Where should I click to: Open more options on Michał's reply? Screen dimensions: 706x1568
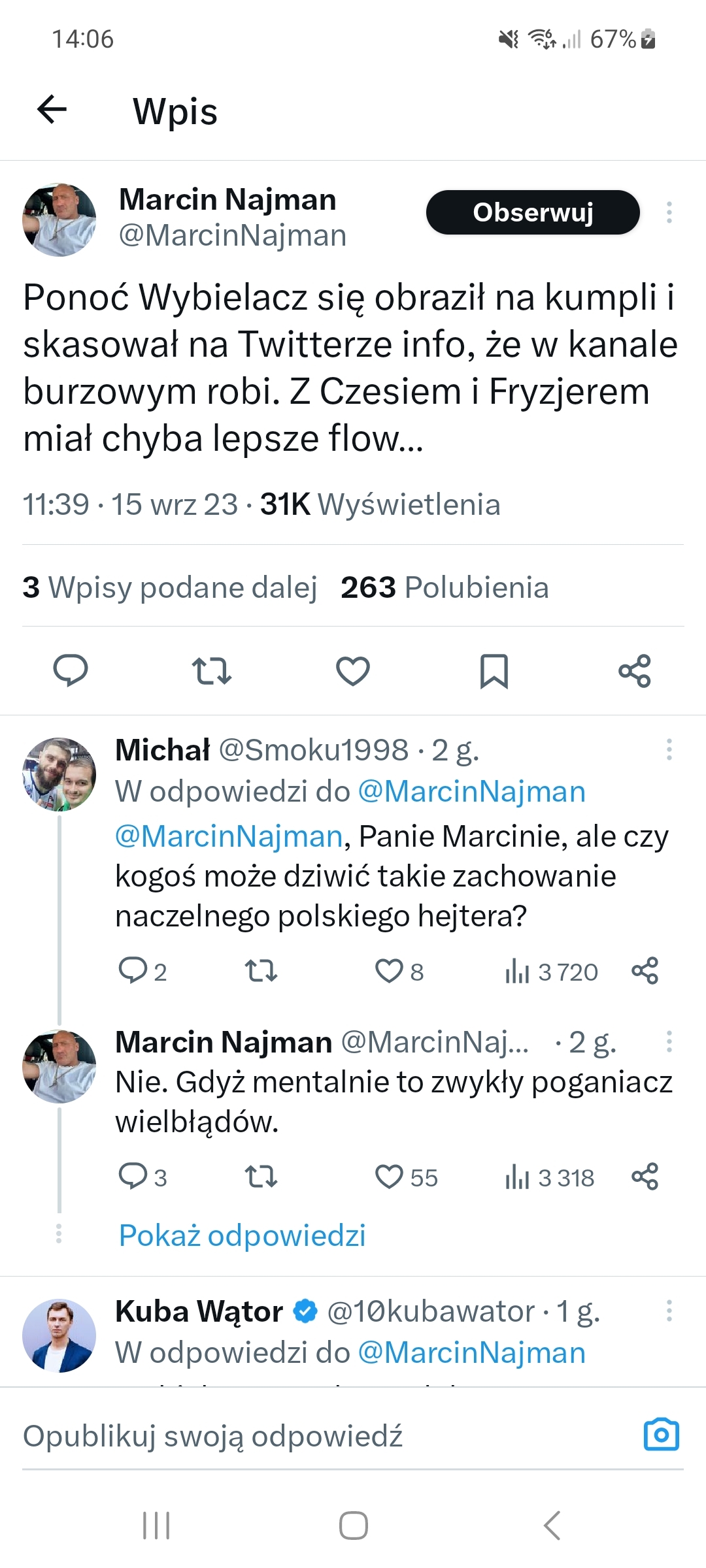pyautogui.click(x=669, y=749)
